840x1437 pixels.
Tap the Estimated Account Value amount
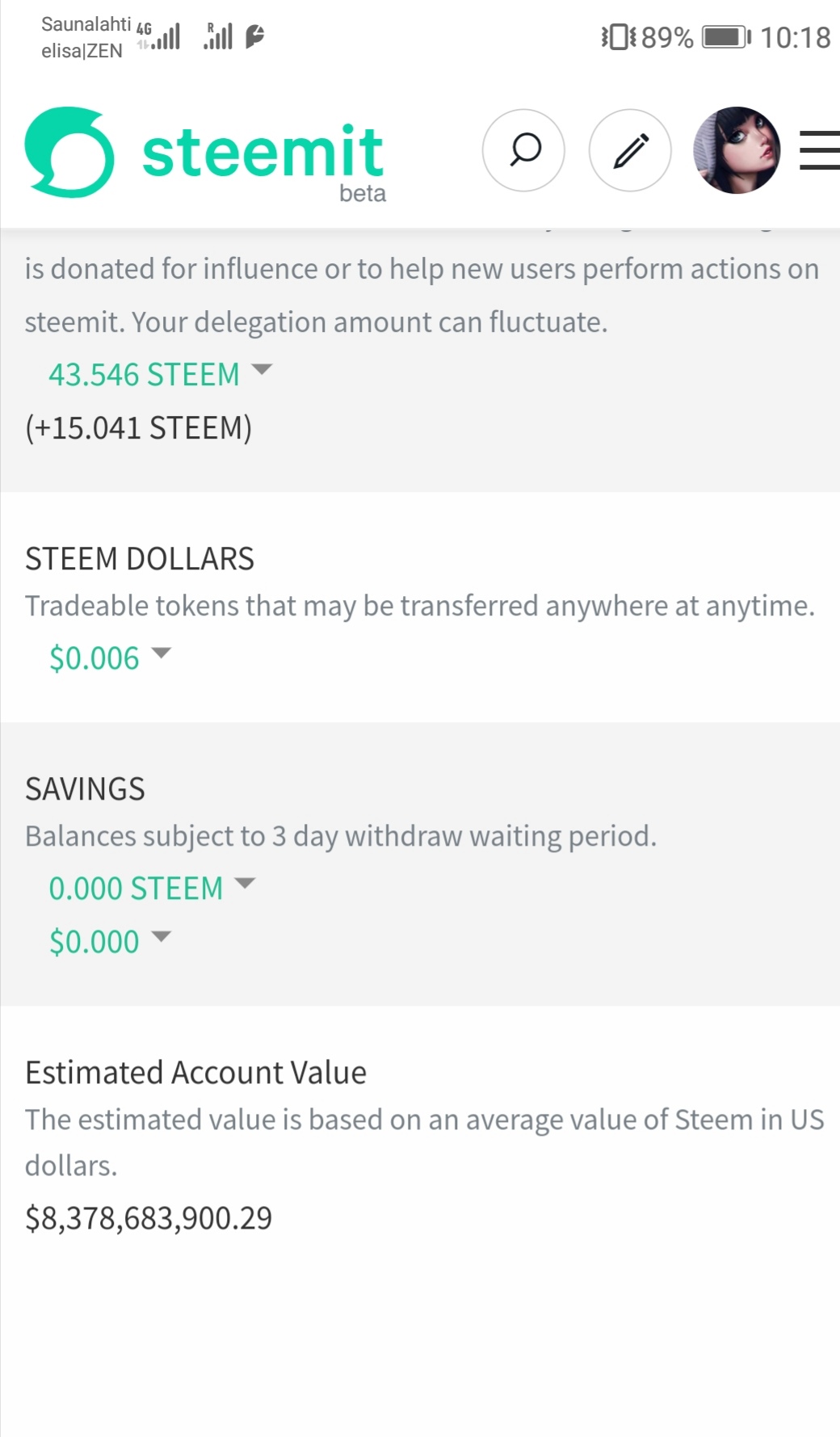149,1218
